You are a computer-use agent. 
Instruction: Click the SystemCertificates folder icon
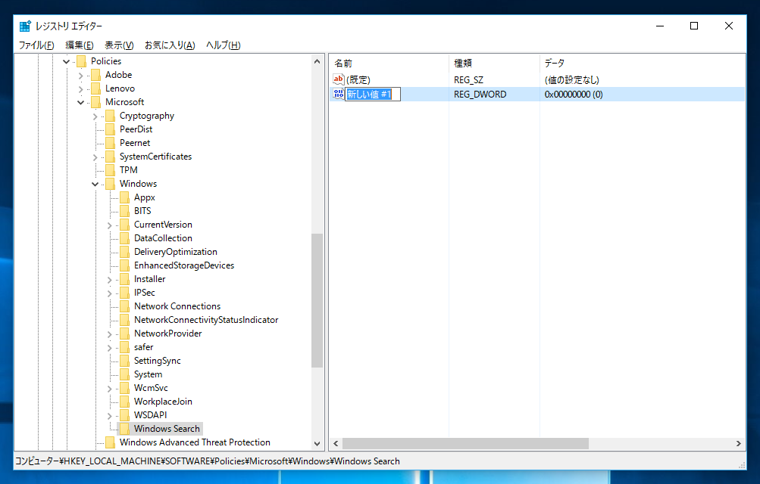pyautogui.click(x=111, y=156)
